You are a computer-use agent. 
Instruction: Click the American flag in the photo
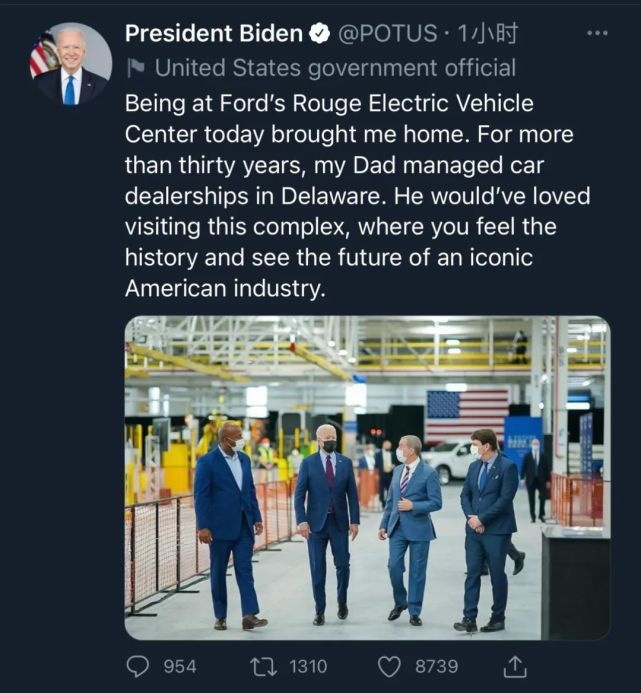466,415
